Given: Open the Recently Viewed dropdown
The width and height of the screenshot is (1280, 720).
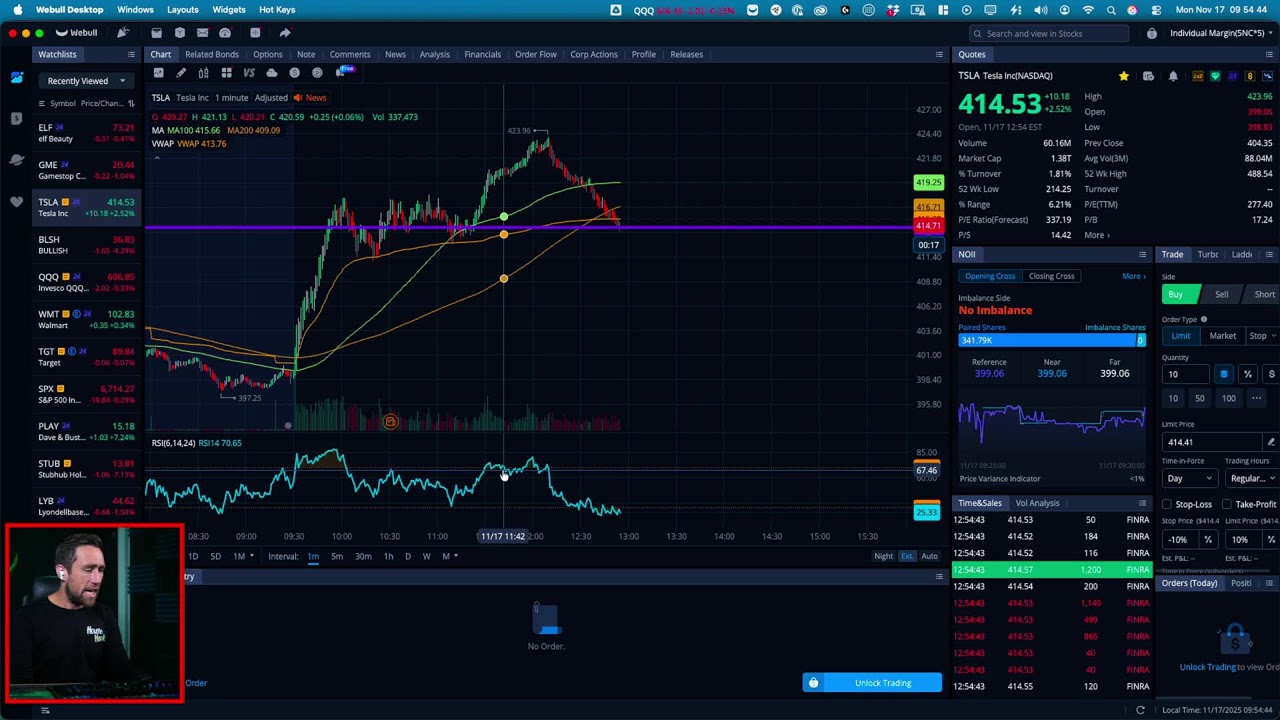Looking at the screenshot, I should click(x=85, y=81).
